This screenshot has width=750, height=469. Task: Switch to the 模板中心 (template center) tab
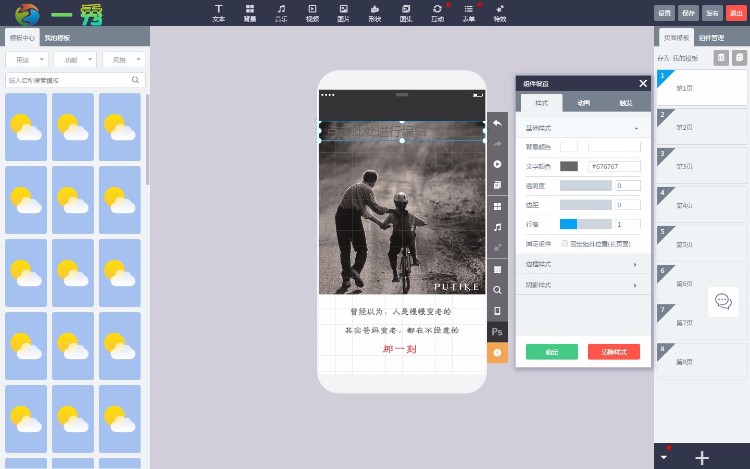coord(22,38)
